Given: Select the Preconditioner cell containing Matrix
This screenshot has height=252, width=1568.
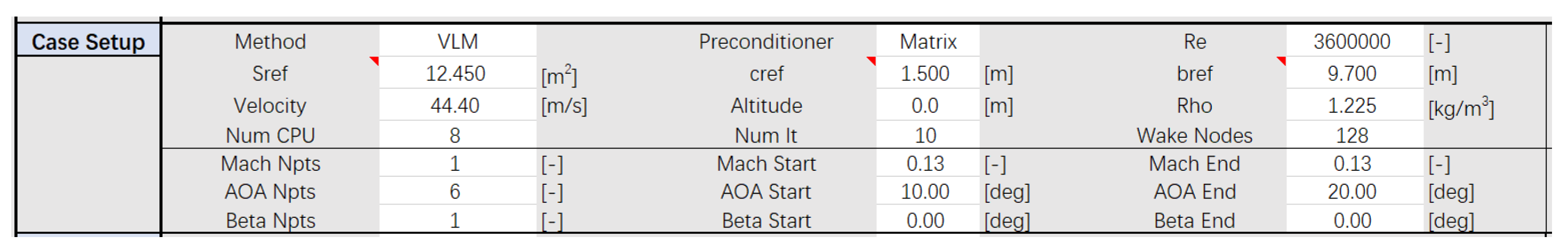Looking at the screenshot, I should click(x=927, y=42).
